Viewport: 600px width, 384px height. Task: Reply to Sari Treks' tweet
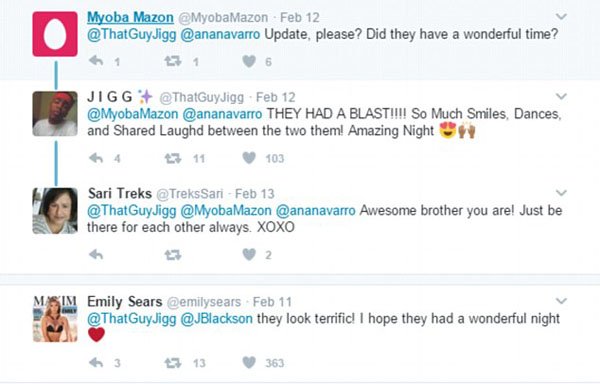point(96,254)
